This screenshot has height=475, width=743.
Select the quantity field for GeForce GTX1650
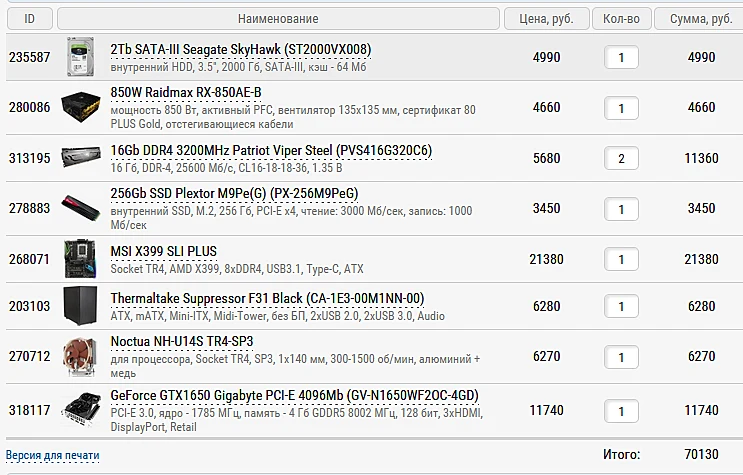pos(621,411)
